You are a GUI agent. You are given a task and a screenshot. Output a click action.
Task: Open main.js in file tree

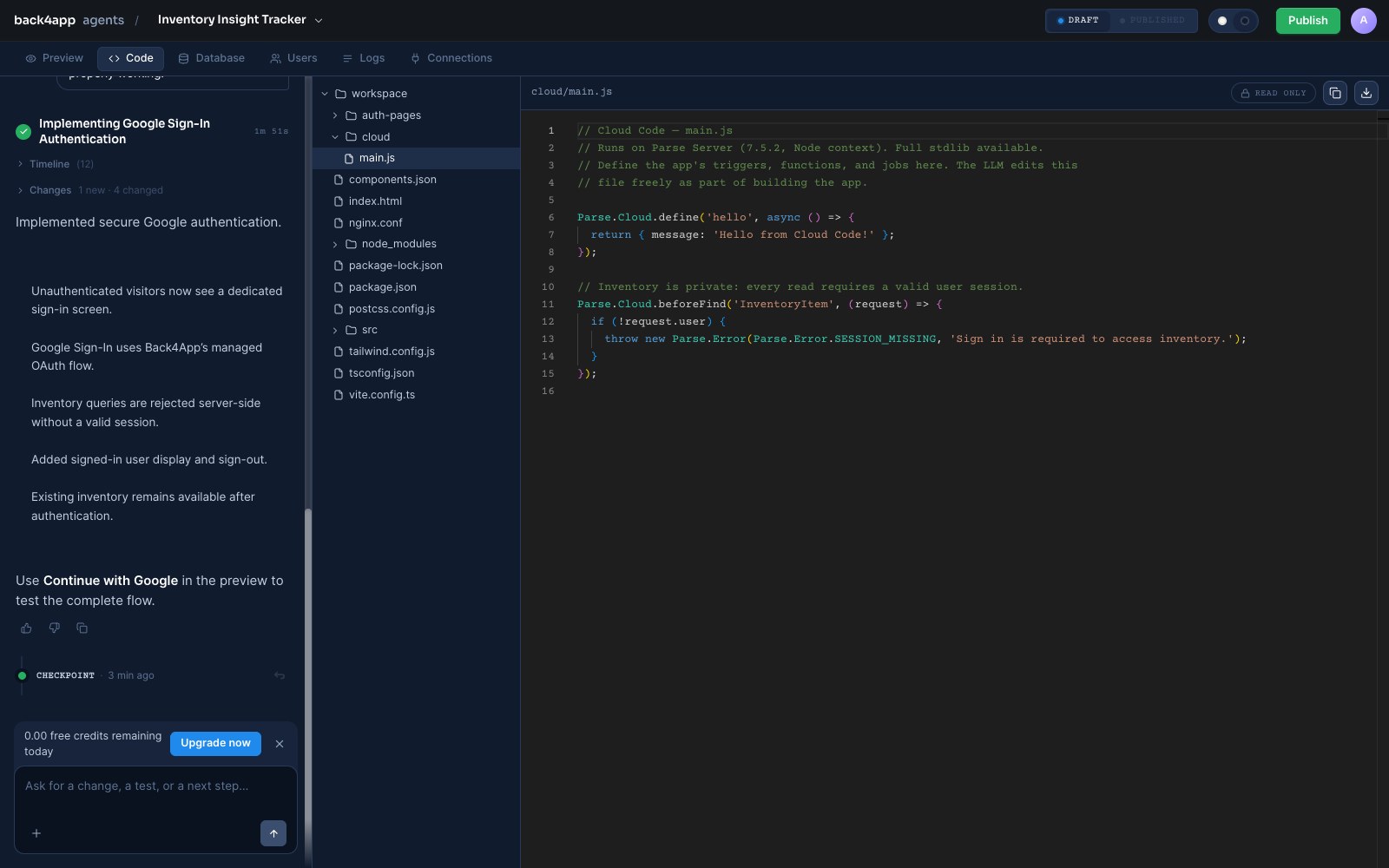[417, 158]
